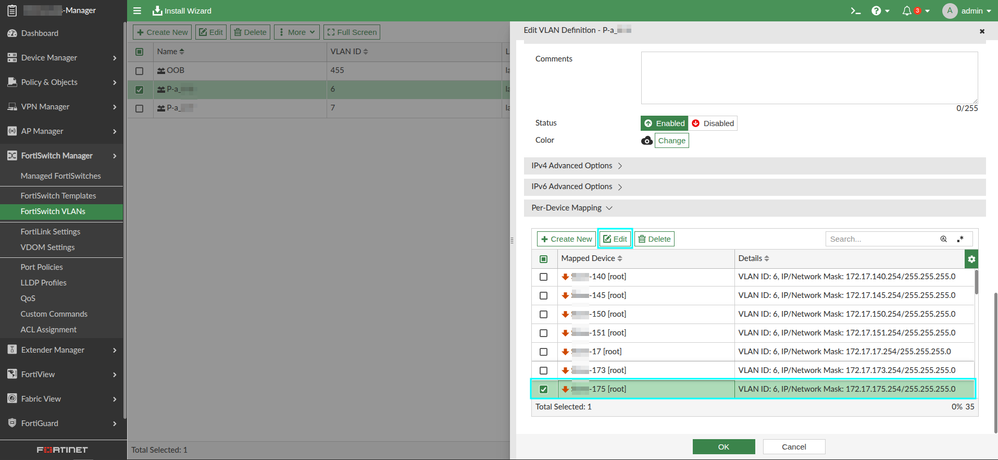Click the AP Manager sidebar icon
The height and width of the screenshot is (460, 998).
tap(11, 131)
